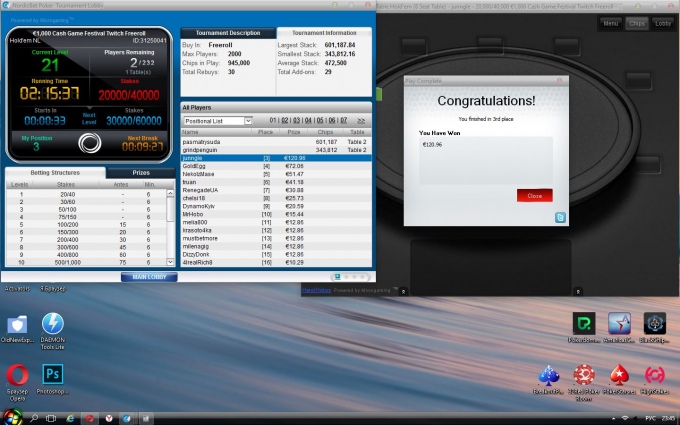Select player row DizzyDonk
This screenshot has height=425, width=680.
pyautogui.click(x=276, y=255)
